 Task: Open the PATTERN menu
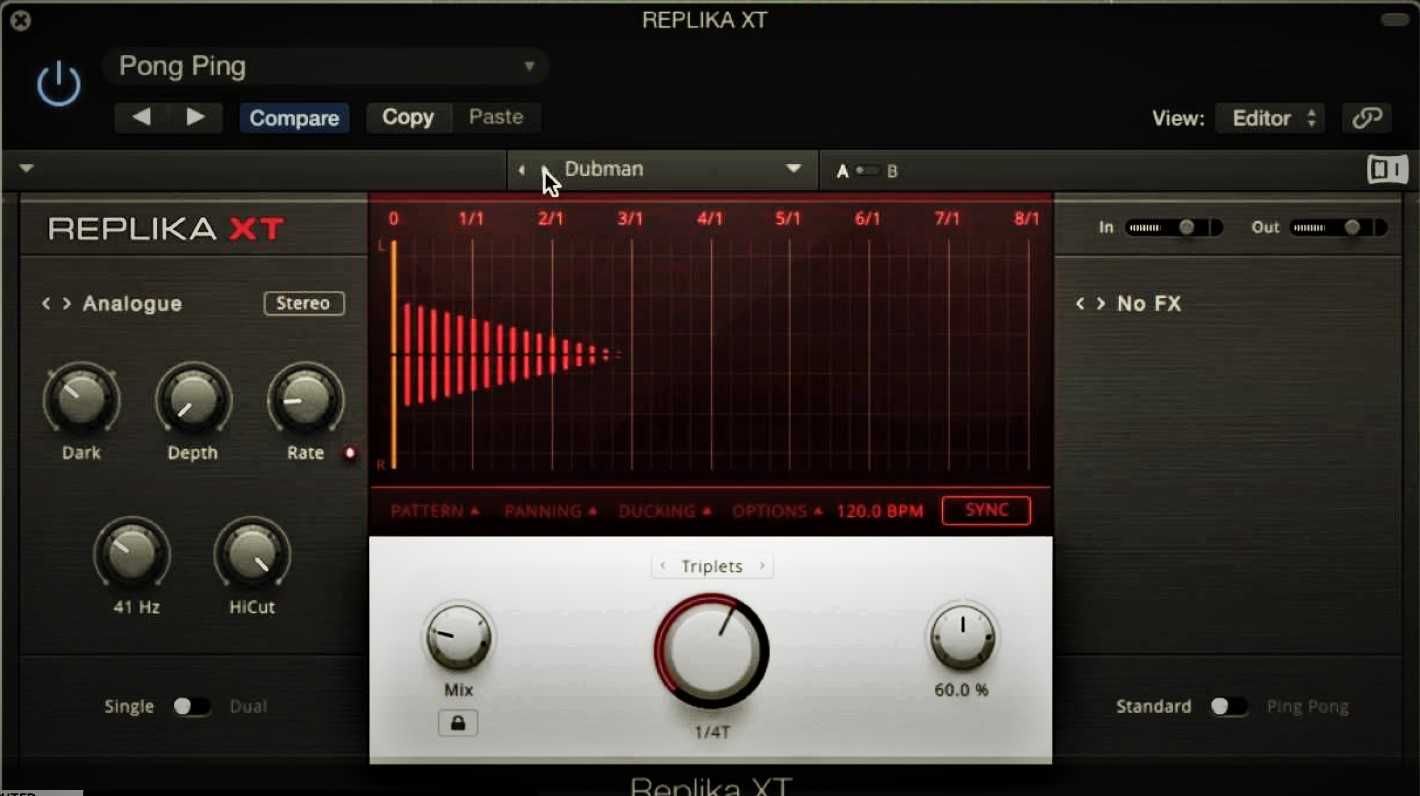coord(435,511)
